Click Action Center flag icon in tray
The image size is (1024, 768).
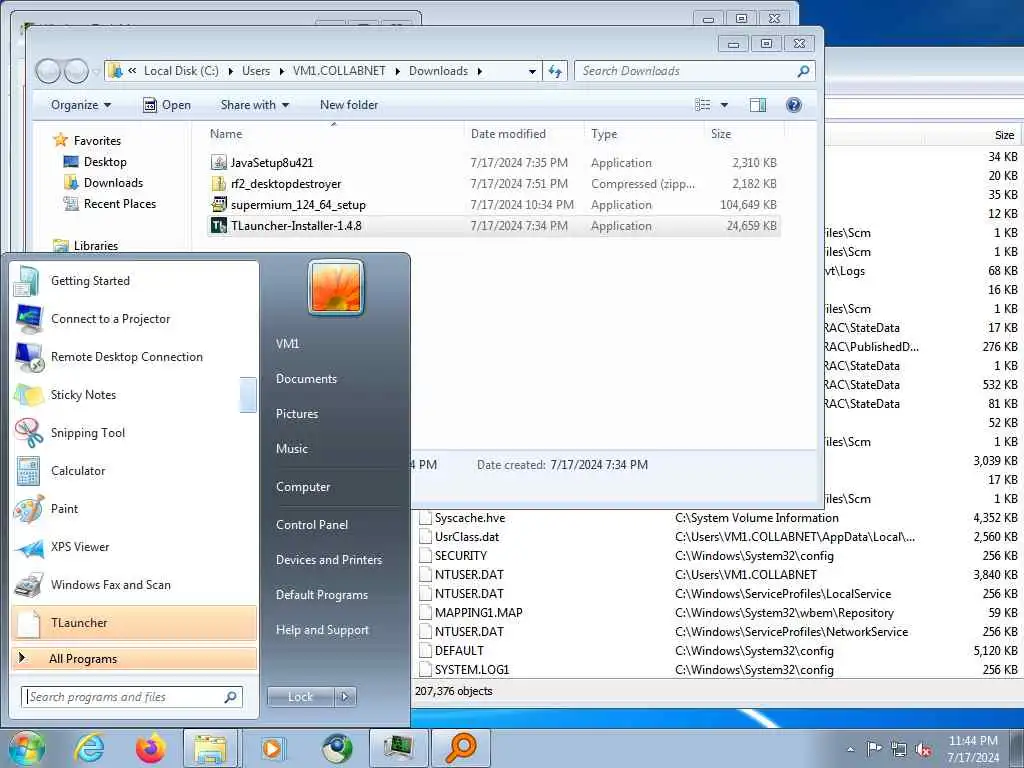[874, 748]
